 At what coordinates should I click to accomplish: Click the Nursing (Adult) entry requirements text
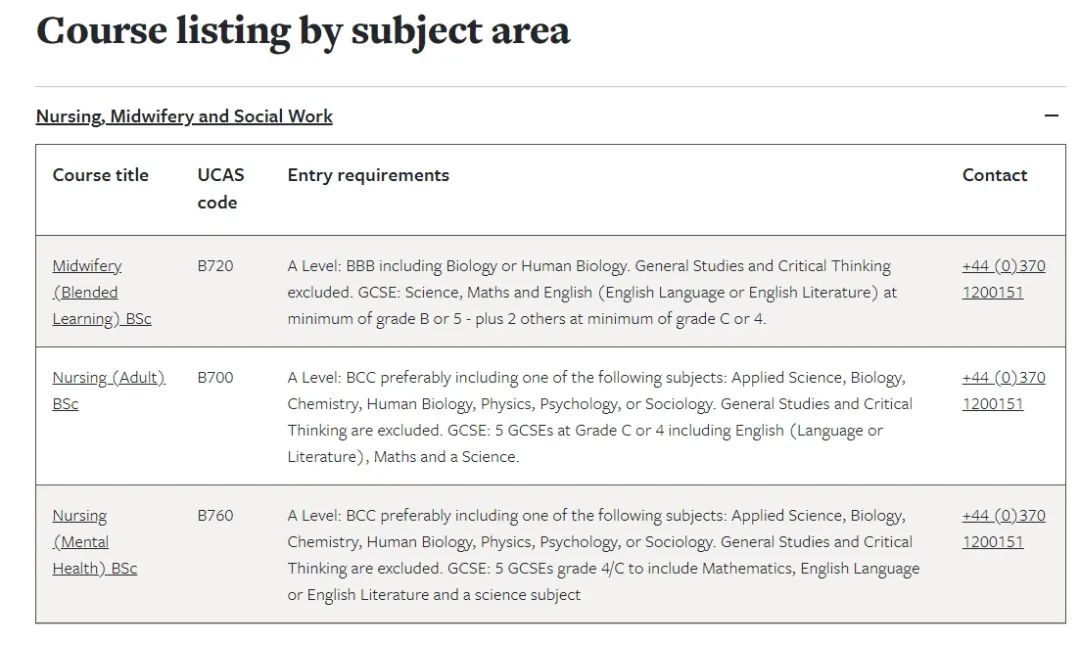[x=600, y=417]
